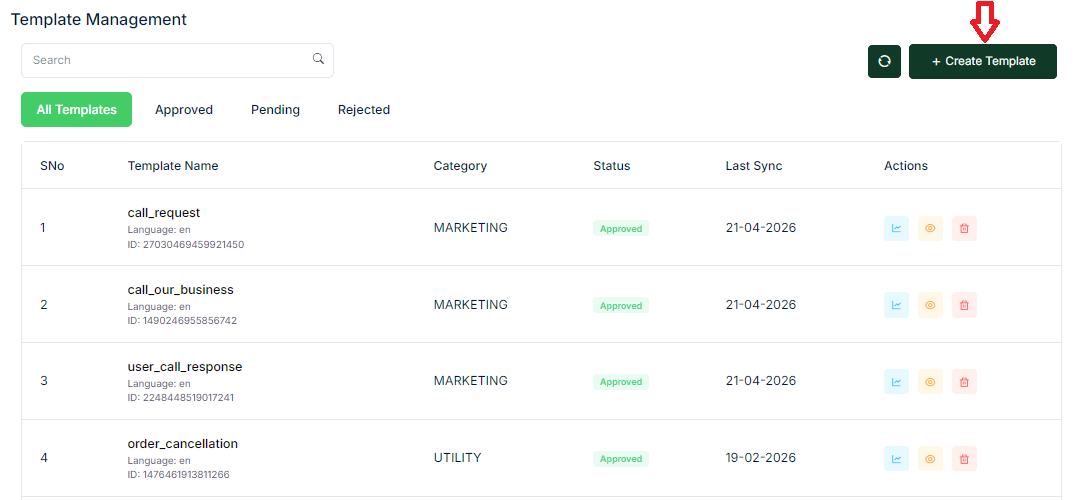1080x500 pixels.
Task: Click ID 1476461913811266 text
Action: [x=178, y=475]
